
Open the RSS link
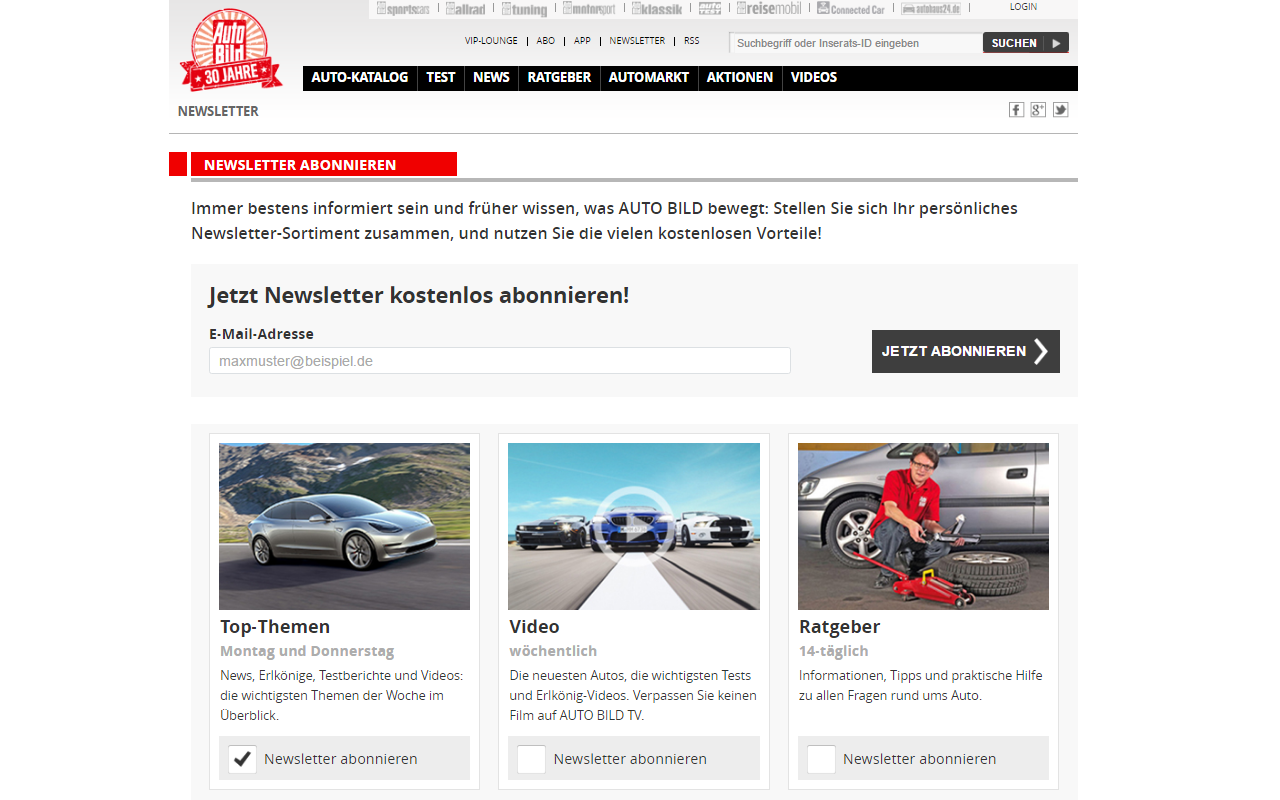[x=692, y=42]
